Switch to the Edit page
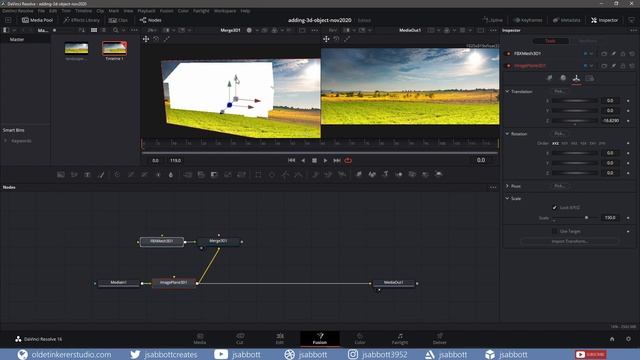Screen dimensions: 640x360 (280, 338)
